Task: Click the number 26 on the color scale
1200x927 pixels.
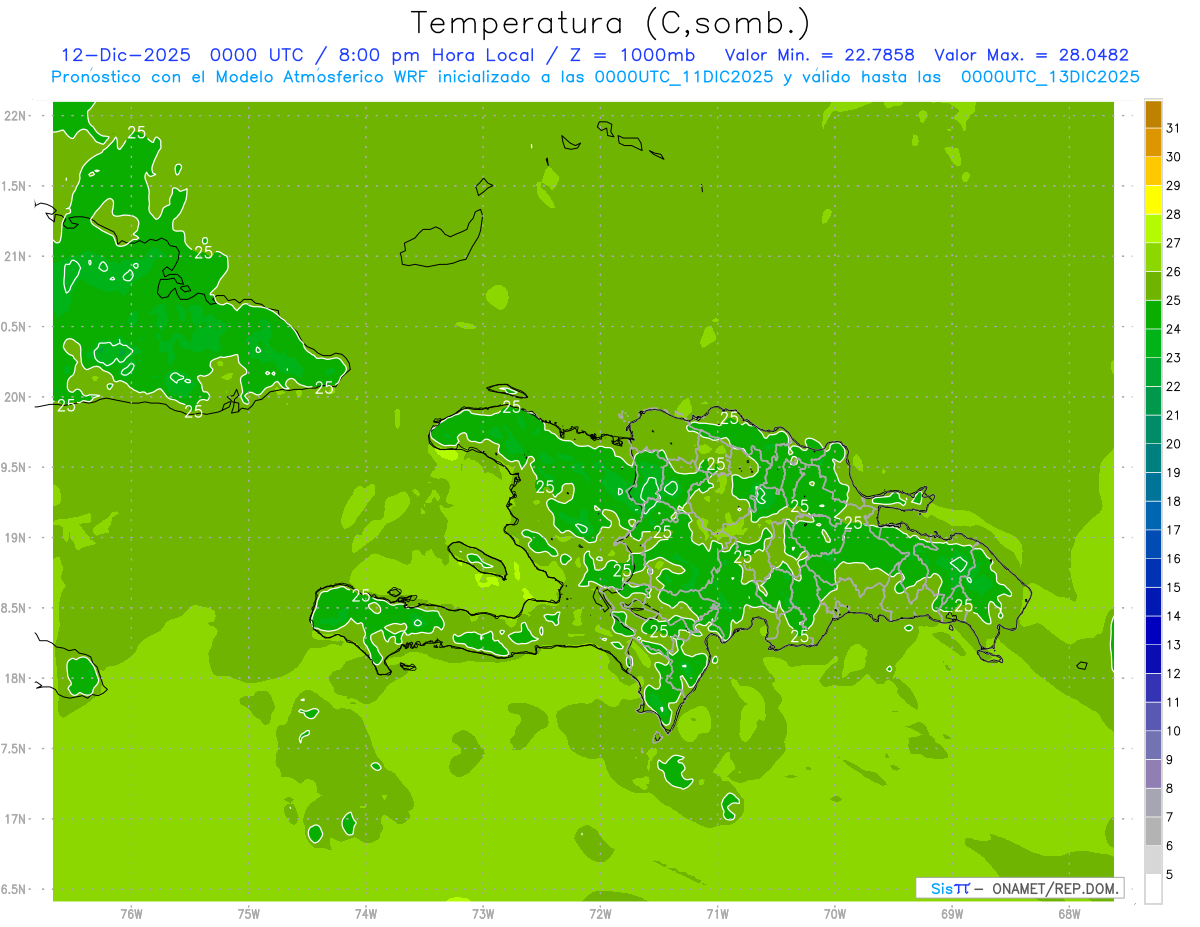Action: click(x=1174, y=271)
